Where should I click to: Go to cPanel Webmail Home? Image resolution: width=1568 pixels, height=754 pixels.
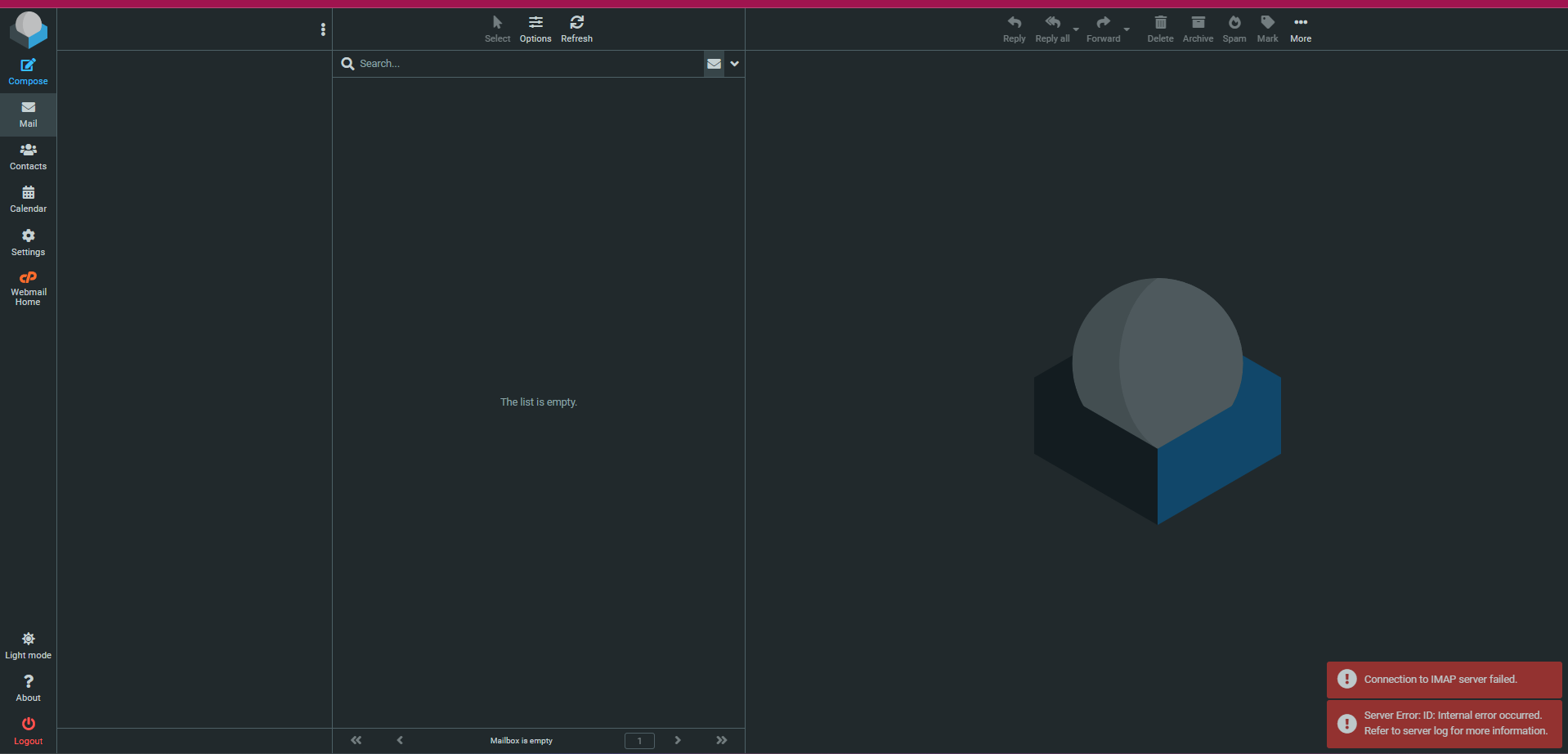pyautogui.click(x=28, y=288)
